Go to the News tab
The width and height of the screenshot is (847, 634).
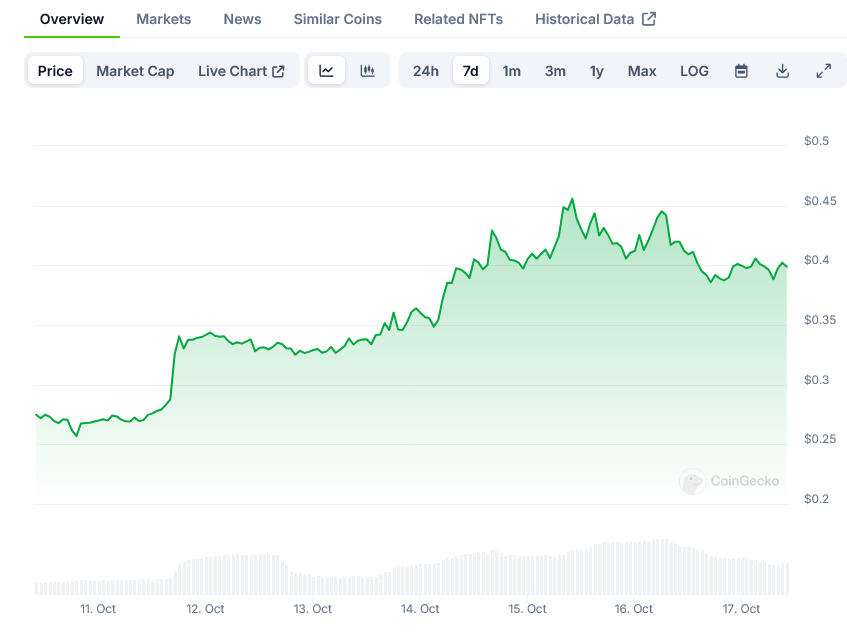243,19
